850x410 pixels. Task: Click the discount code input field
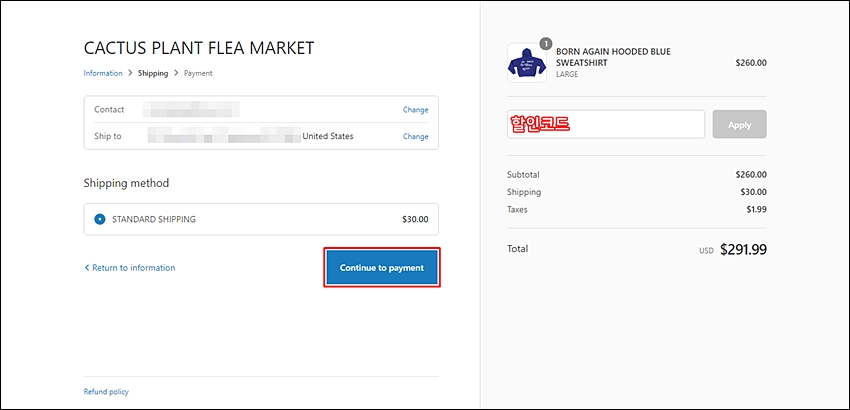[606, 124]
